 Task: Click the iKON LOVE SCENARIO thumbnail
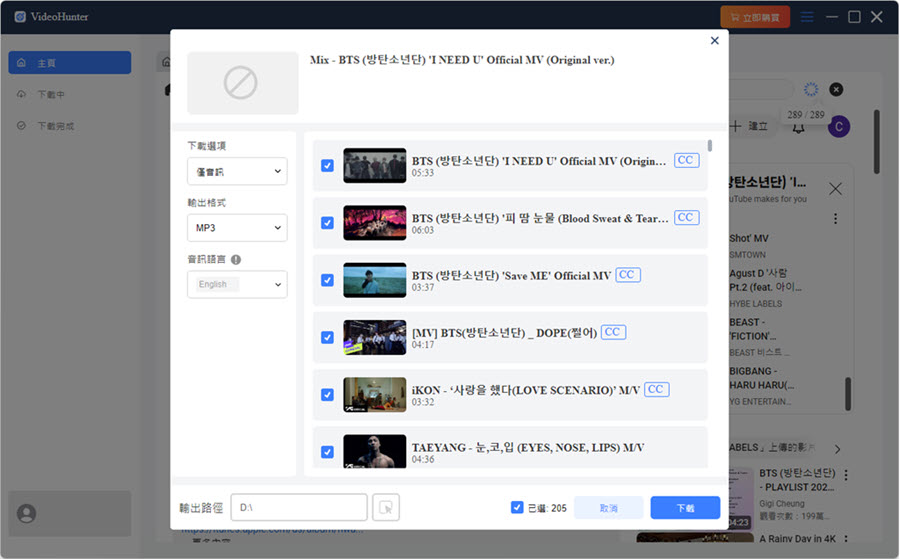click(x=374, y=395)
